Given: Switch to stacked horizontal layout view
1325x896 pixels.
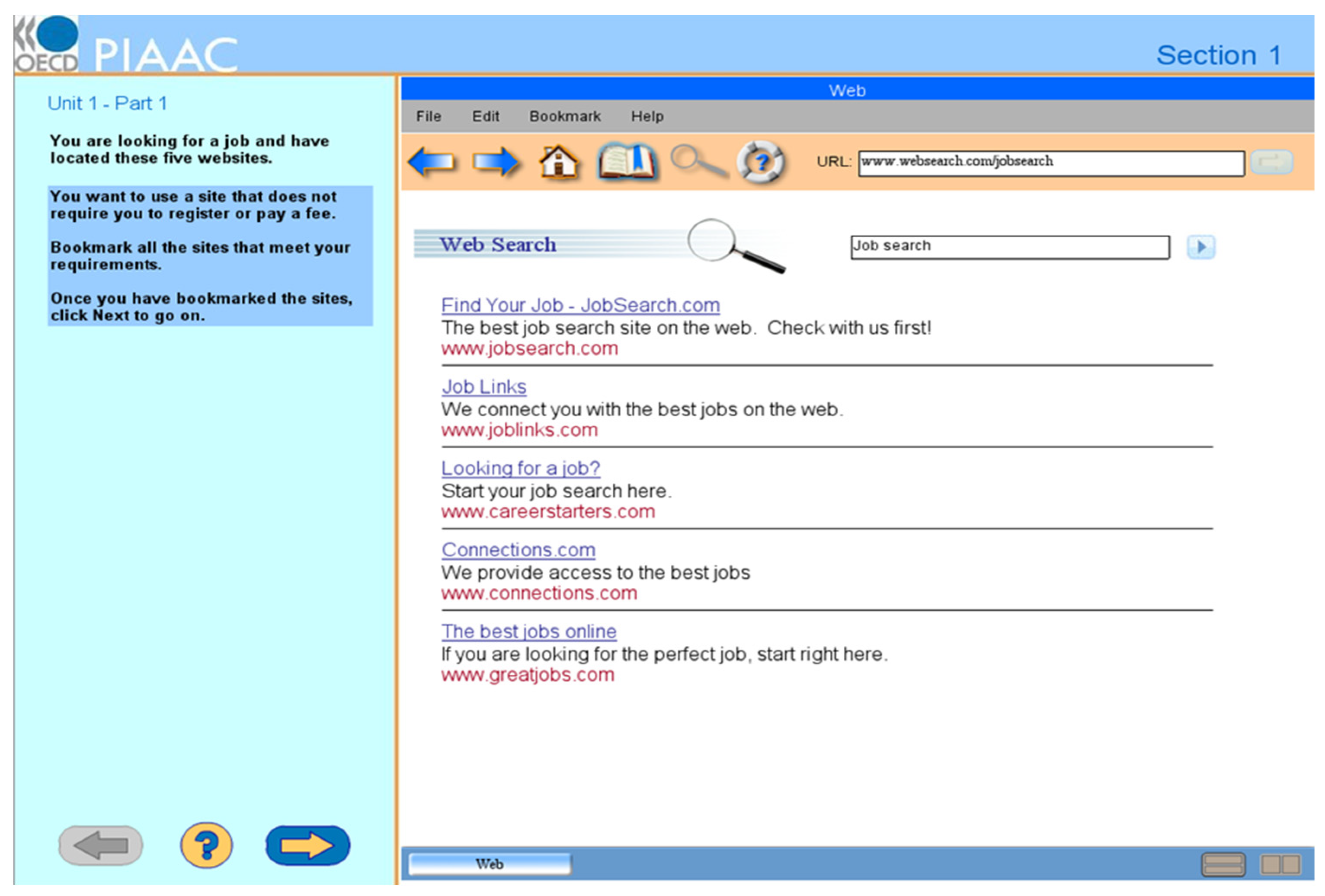Looking at the screenshot, I should coord(1223,864).
